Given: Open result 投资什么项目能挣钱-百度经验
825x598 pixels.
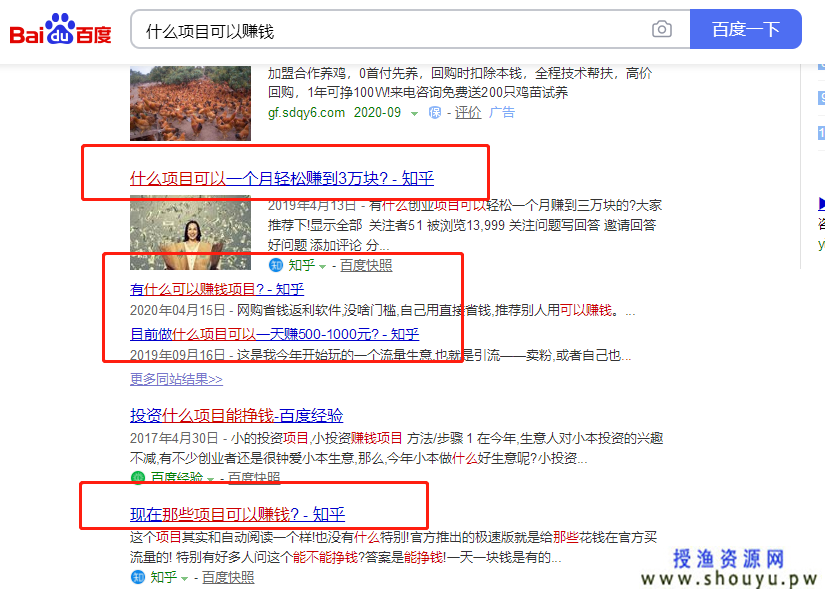Looking at the screenshot, I should coord(236,415).
